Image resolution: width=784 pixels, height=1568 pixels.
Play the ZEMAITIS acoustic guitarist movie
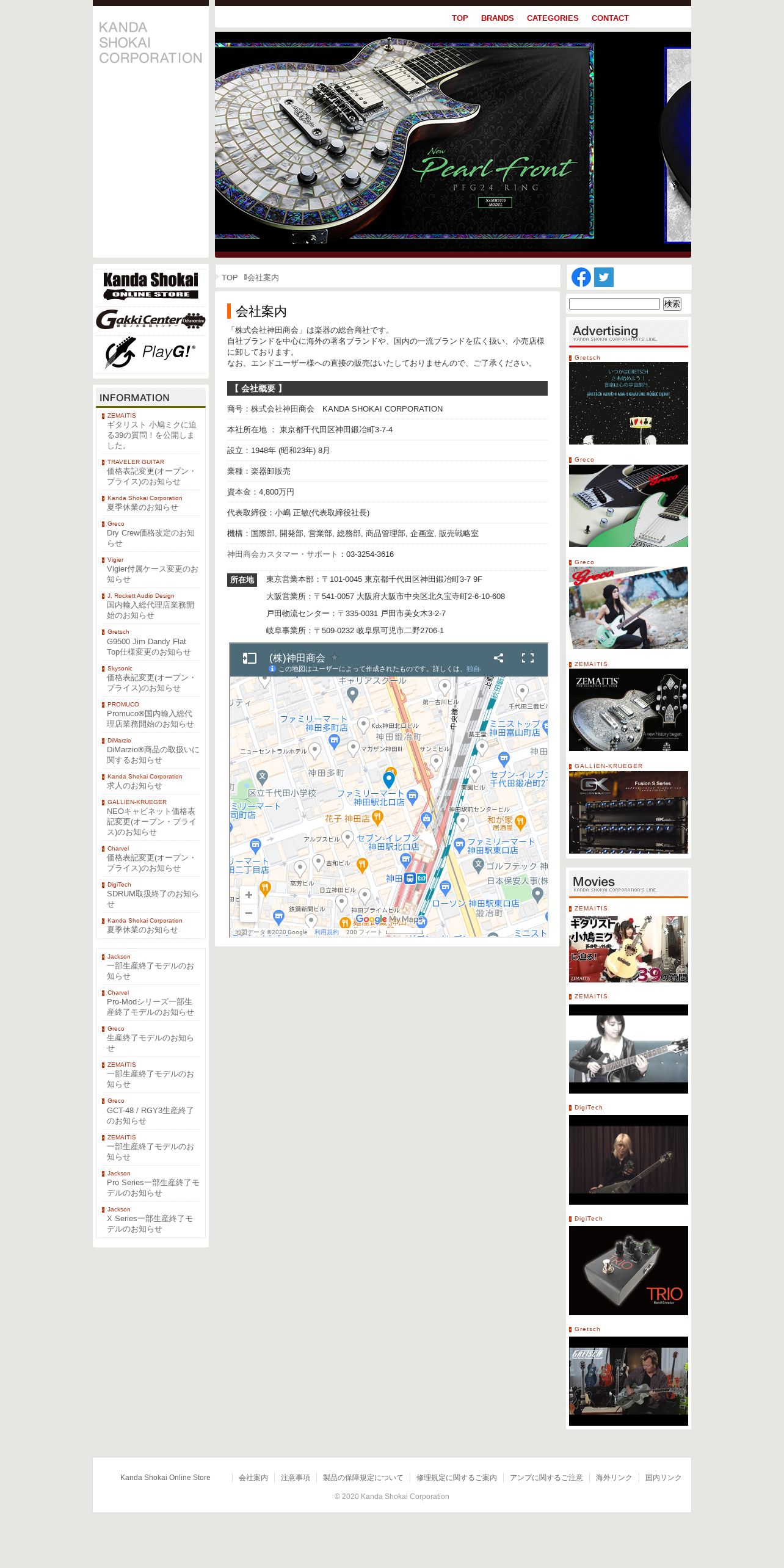pyautogui.click(x=628, y=1049)
